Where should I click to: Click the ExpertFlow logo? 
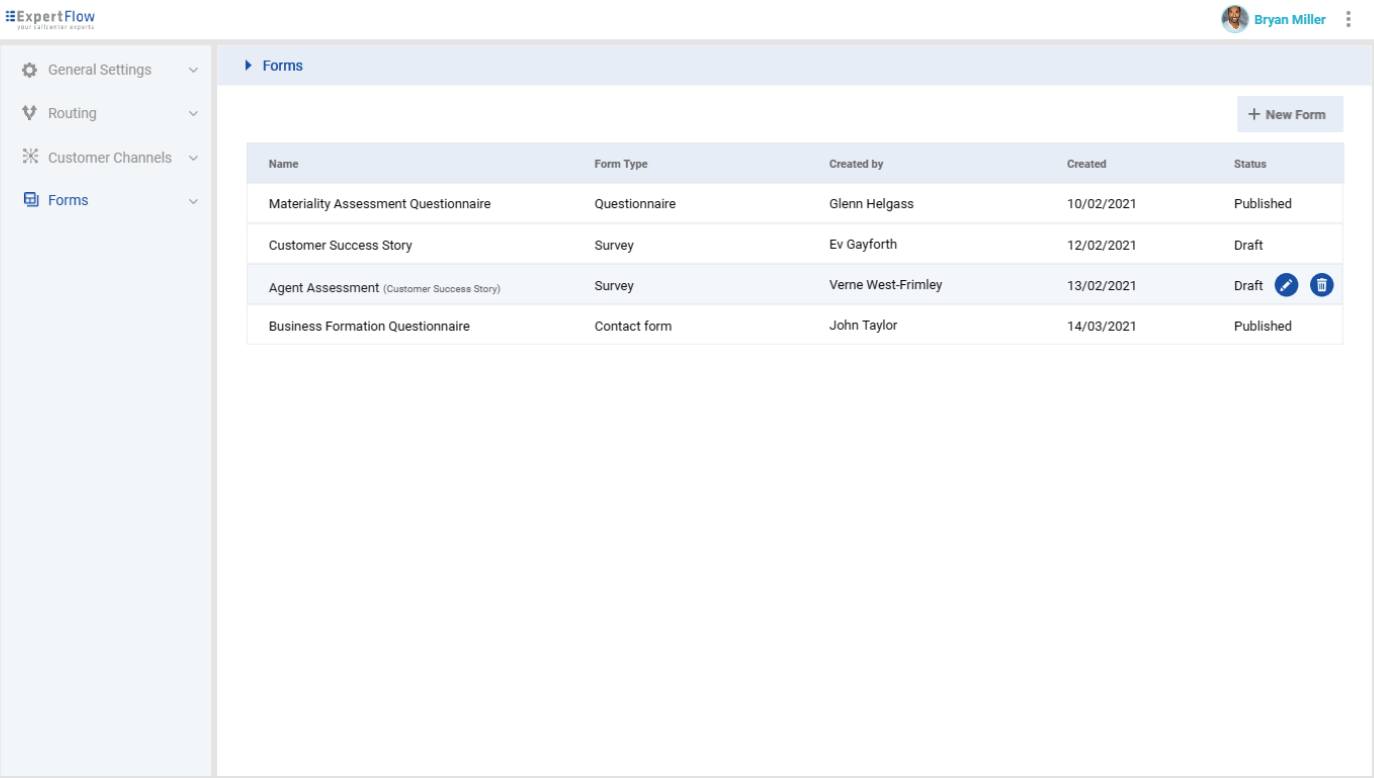click(50, 17)
